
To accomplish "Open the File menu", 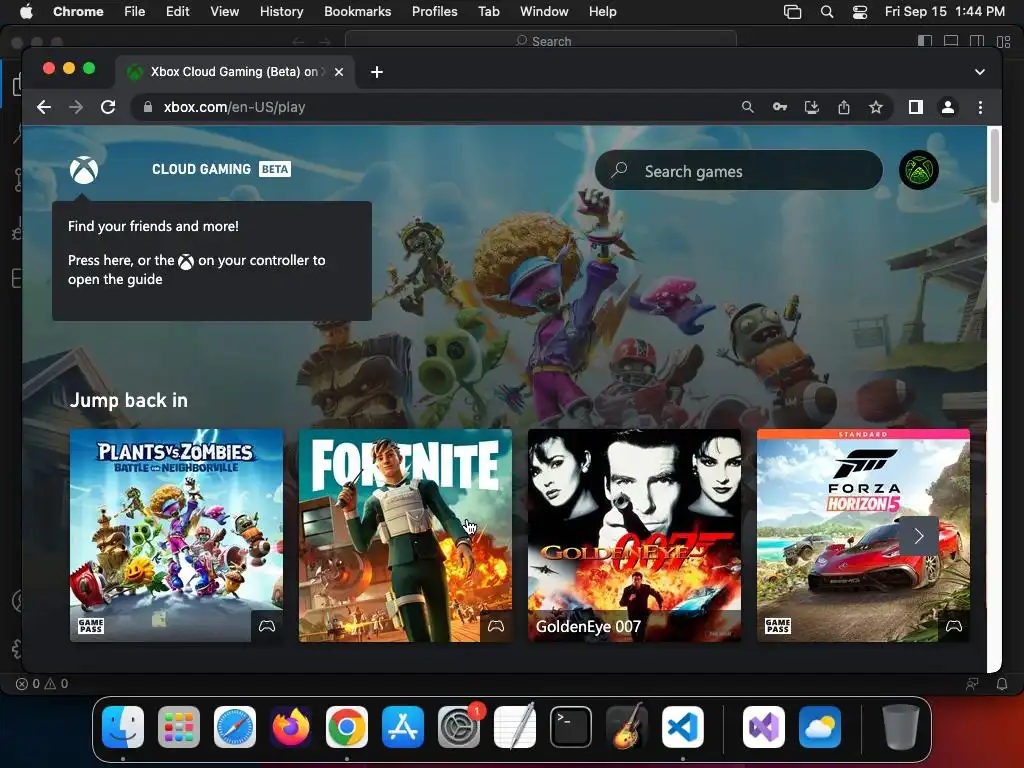I will click(x=135, y=12).
